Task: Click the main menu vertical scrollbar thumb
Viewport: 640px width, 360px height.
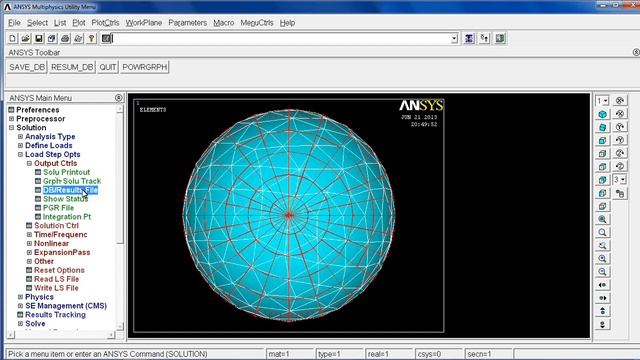Action: 120,178
